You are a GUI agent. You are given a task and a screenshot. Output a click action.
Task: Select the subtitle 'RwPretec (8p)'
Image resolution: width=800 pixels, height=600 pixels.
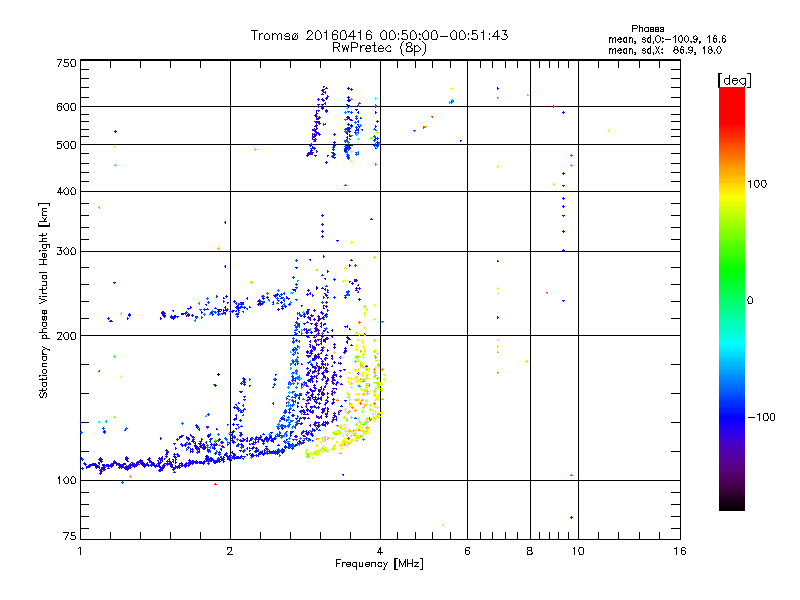click(379, 48)
